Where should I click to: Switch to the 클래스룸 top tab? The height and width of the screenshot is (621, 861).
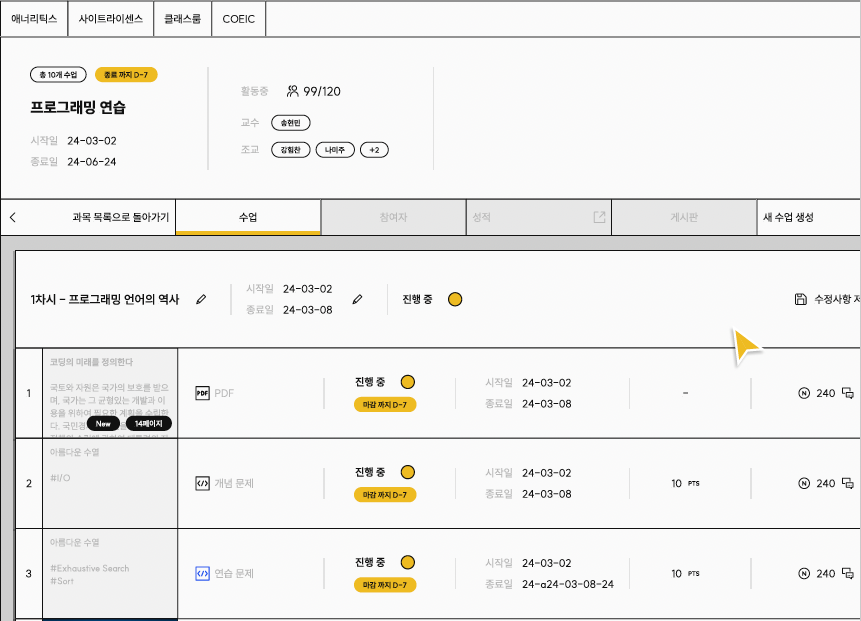(x=182, y=19)
